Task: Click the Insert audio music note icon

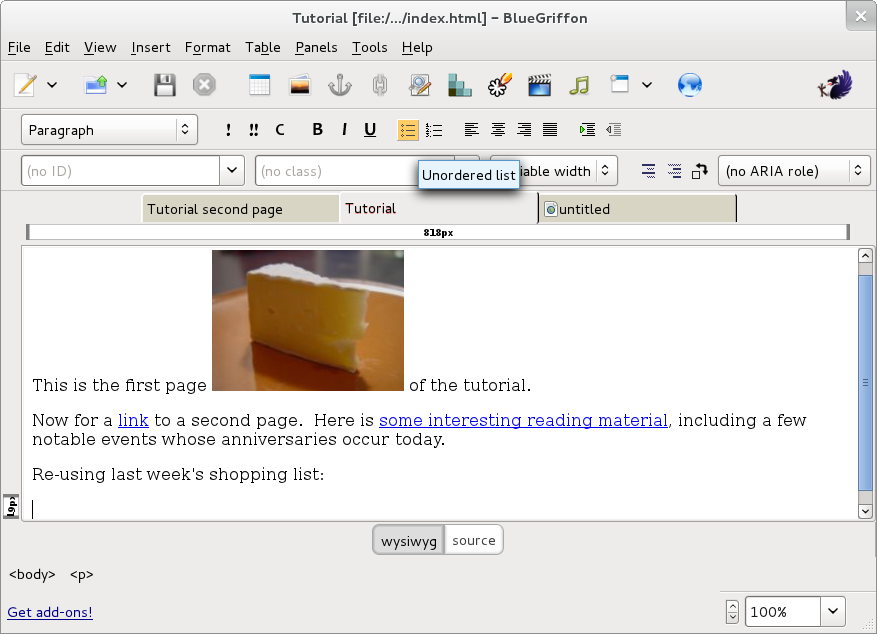Action: tap(579, 85)
